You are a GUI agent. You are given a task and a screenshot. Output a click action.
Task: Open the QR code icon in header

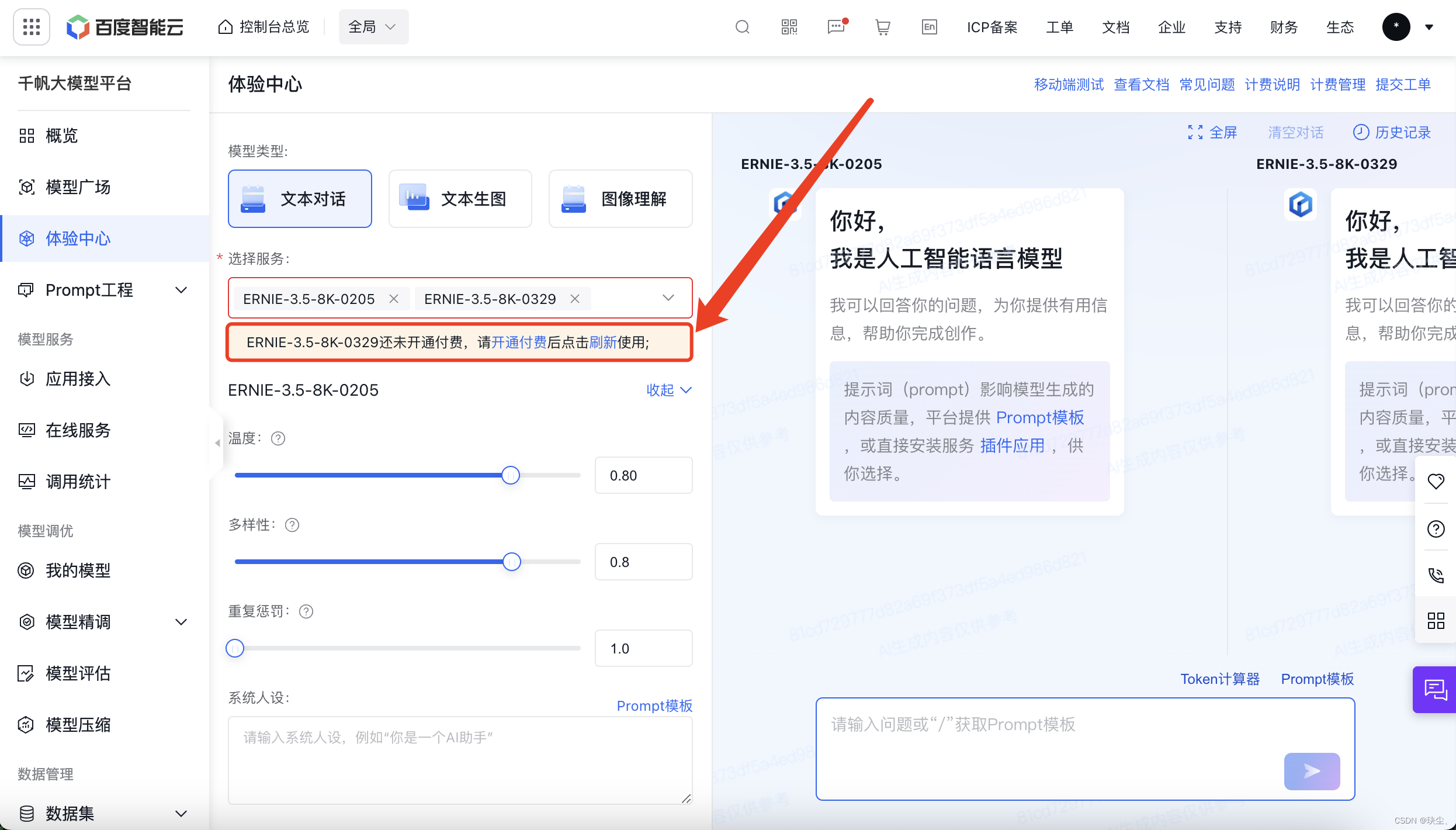pyautogui.click(x=789, y=27)
